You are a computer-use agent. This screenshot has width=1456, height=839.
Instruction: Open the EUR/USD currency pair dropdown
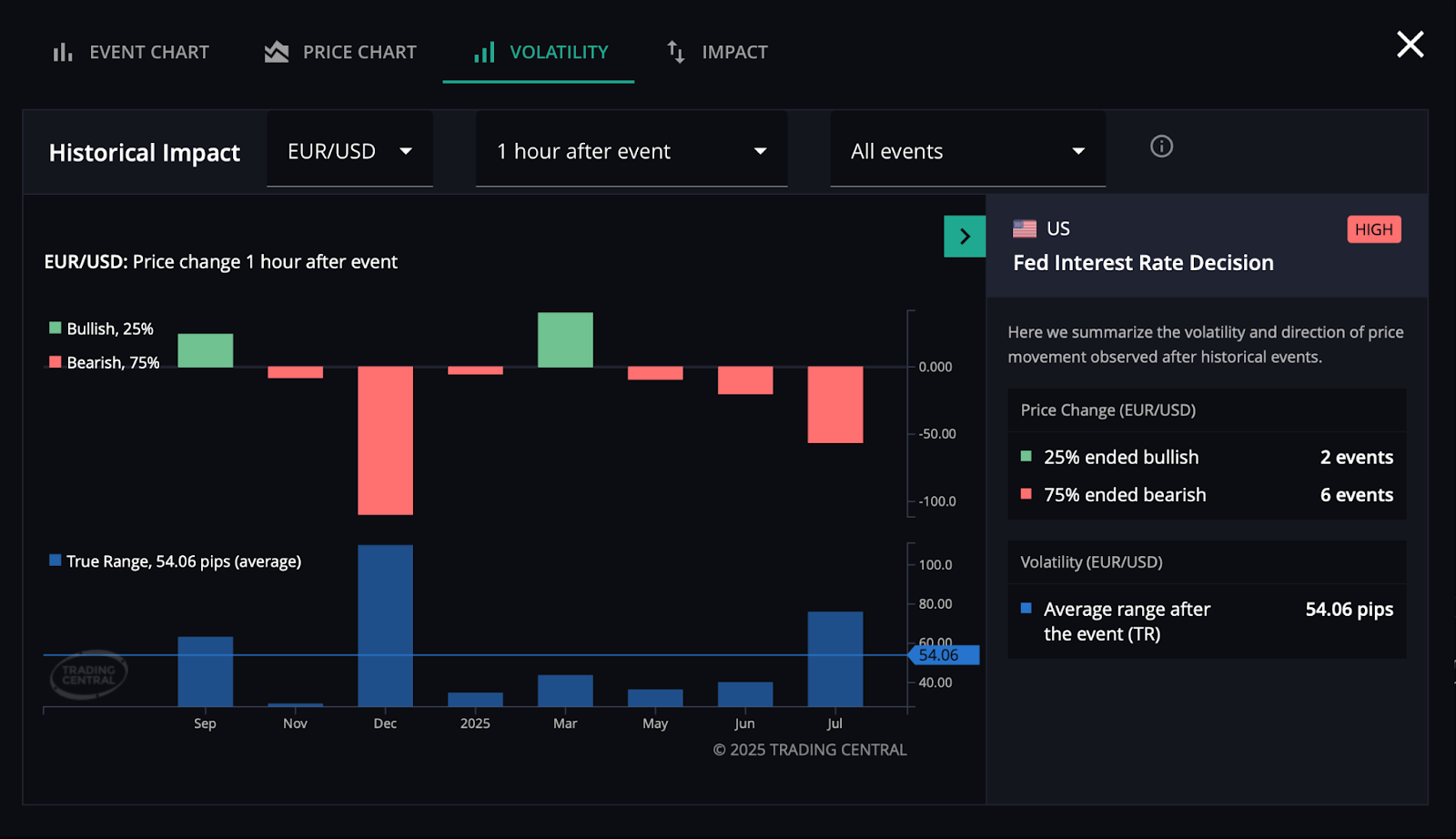point(349,151)
